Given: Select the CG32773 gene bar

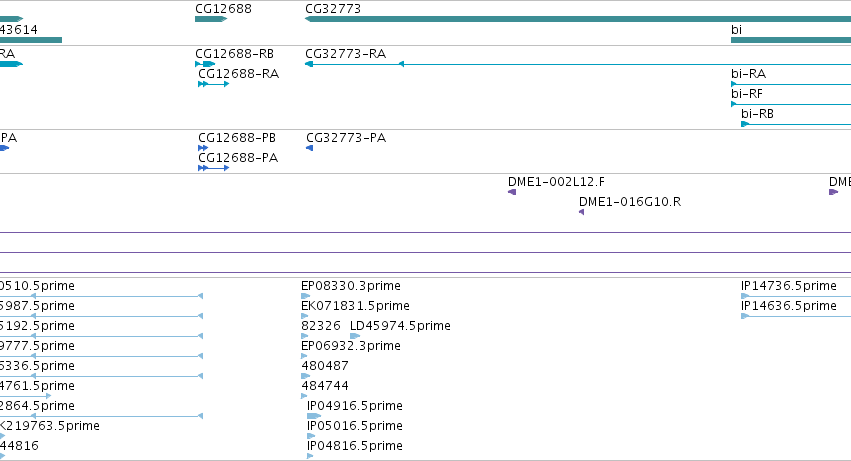Looking at the screenshot, I should pyautogui.click(x=578, y=19).
